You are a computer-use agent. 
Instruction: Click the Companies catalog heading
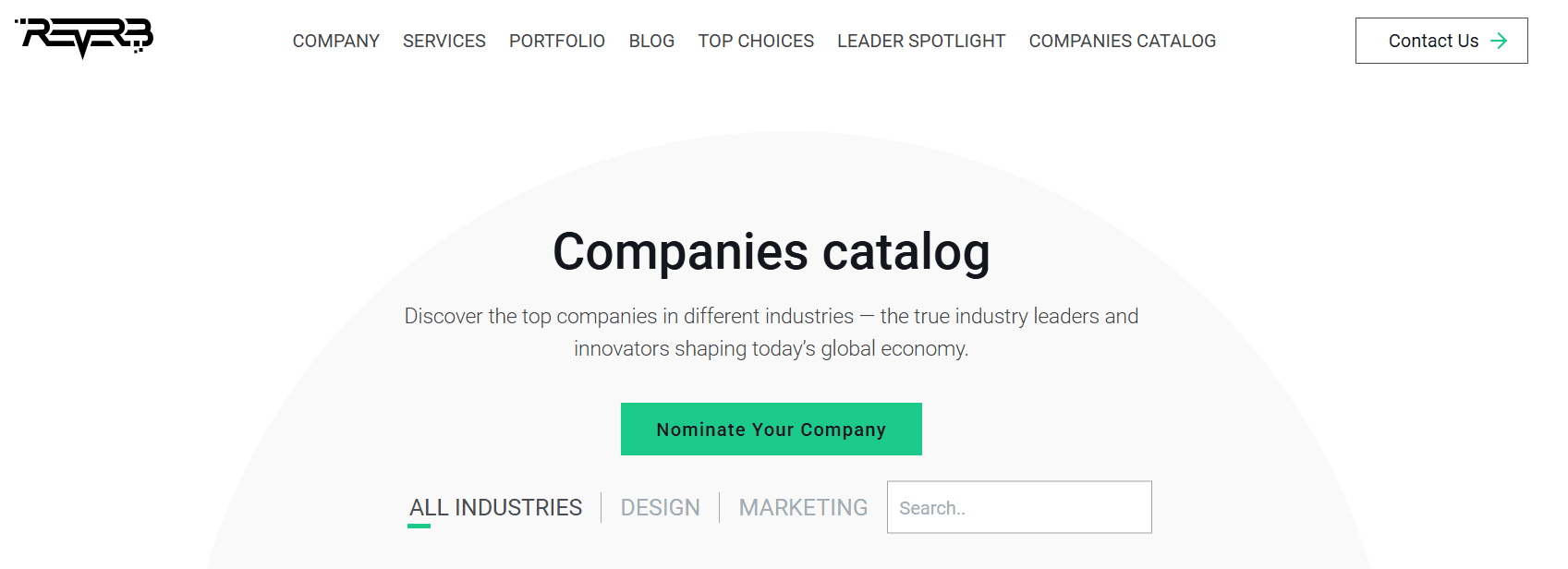pos(772,250)
